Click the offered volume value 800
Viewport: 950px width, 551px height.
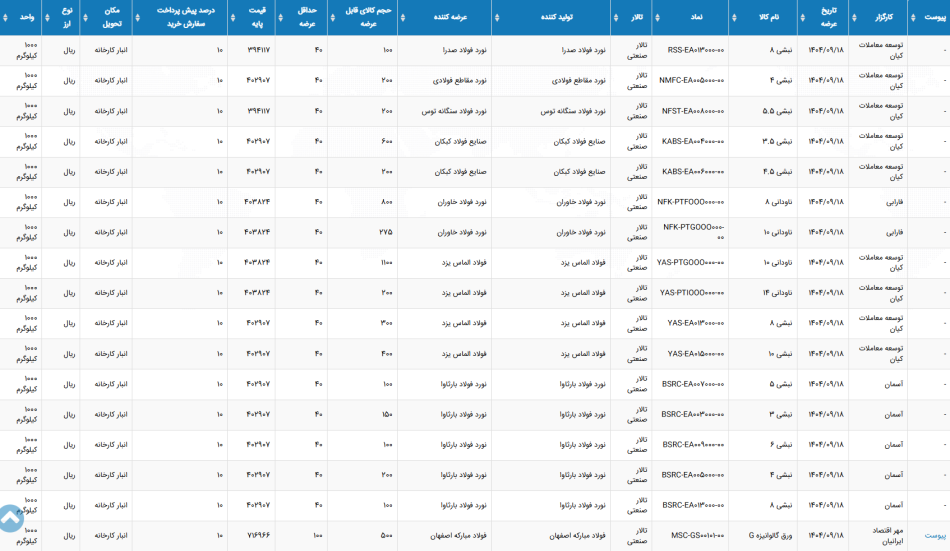tap(387, 202)
